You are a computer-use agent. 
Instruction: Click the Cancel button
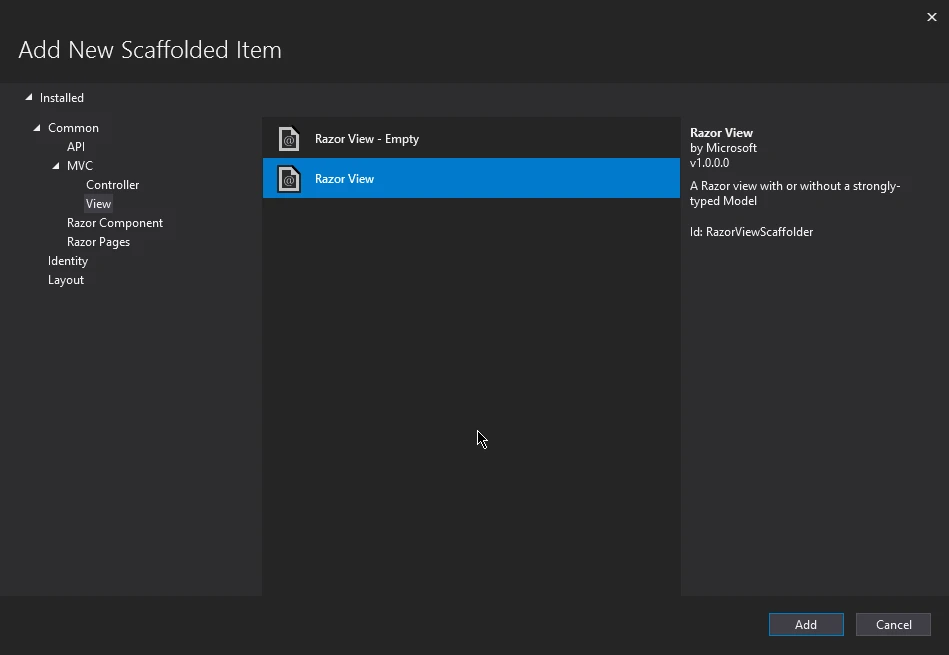pos(893,625)
